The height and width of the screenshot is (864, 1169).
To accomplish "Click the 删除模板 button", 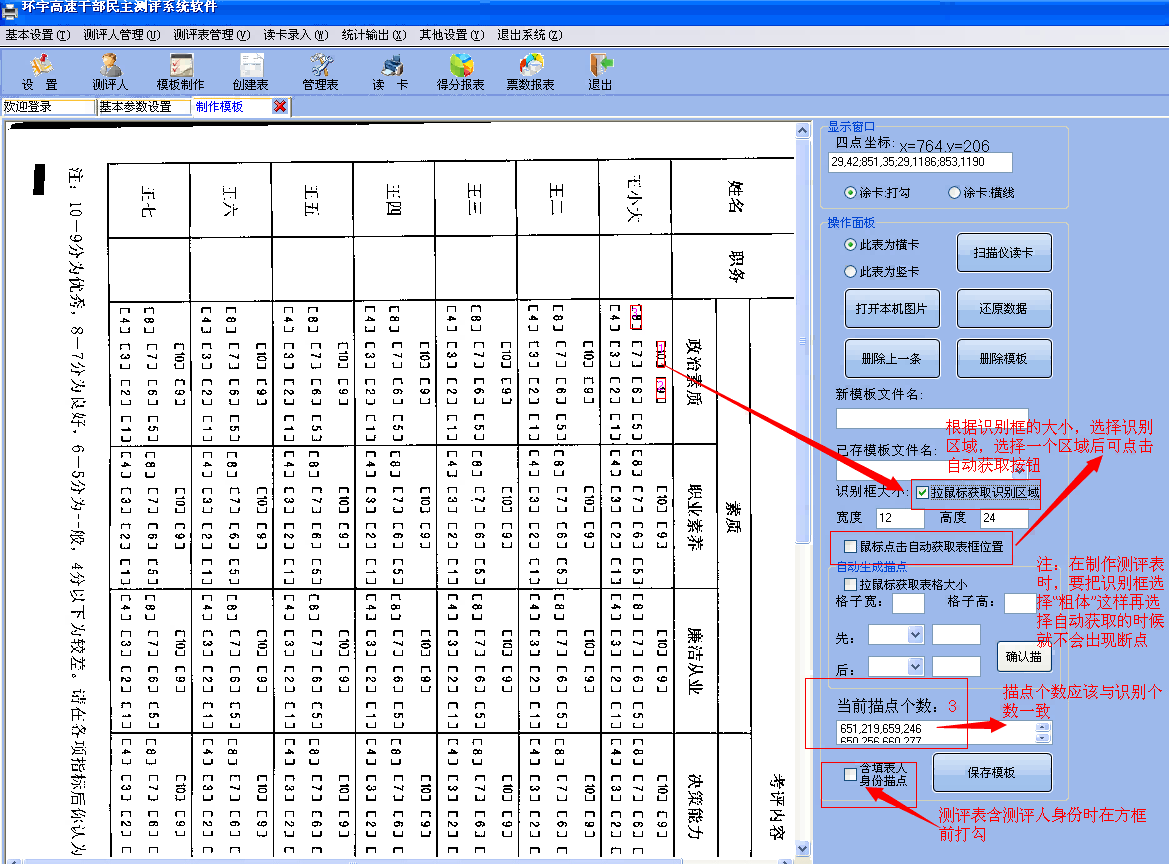I will click(1003, 359).
